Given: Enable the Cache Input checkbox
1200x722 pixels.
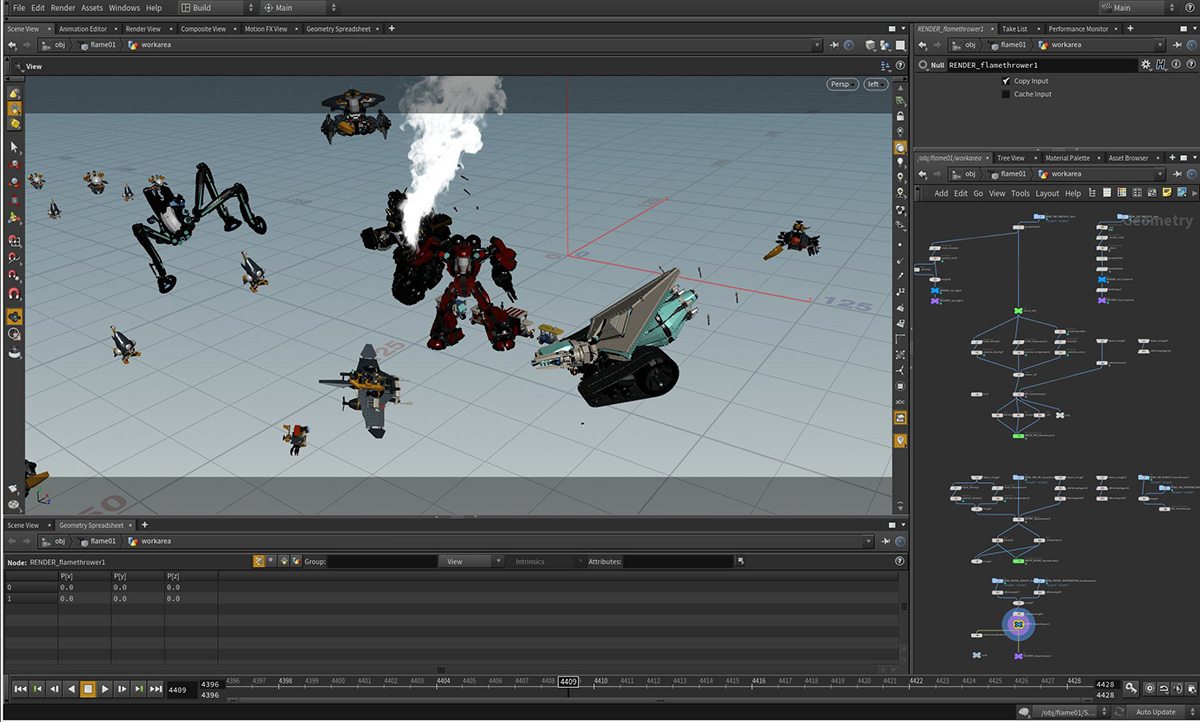Looking at the screenshot, I should 1006,94.
